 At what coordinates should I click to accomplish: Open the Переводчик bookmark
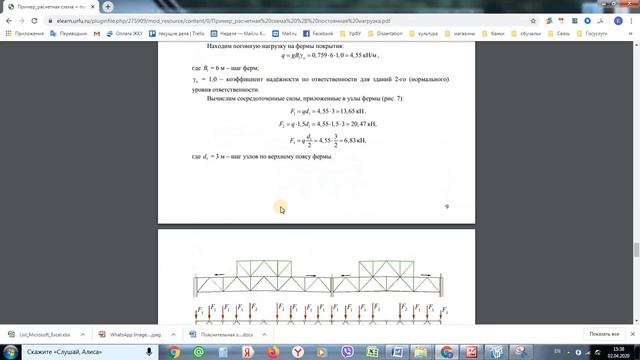click(69, 33)
